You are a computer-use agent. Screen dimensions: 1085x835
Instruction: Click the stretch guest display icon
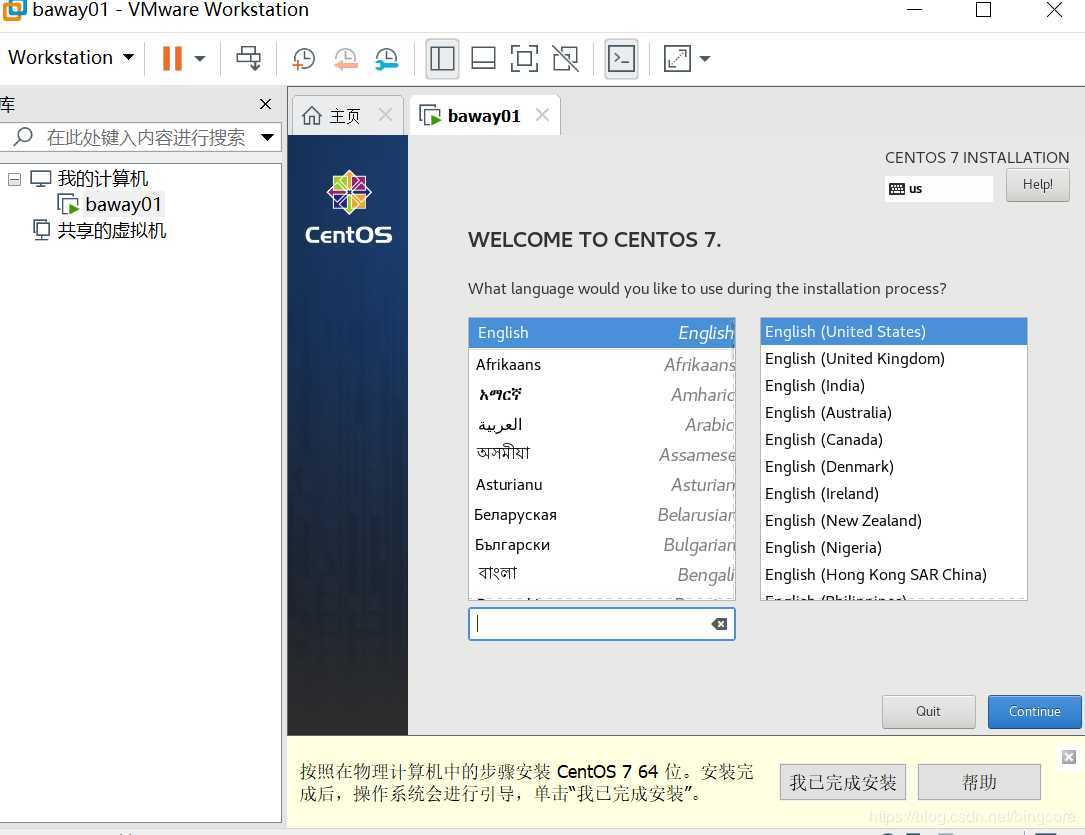click(x=677, y=59)
